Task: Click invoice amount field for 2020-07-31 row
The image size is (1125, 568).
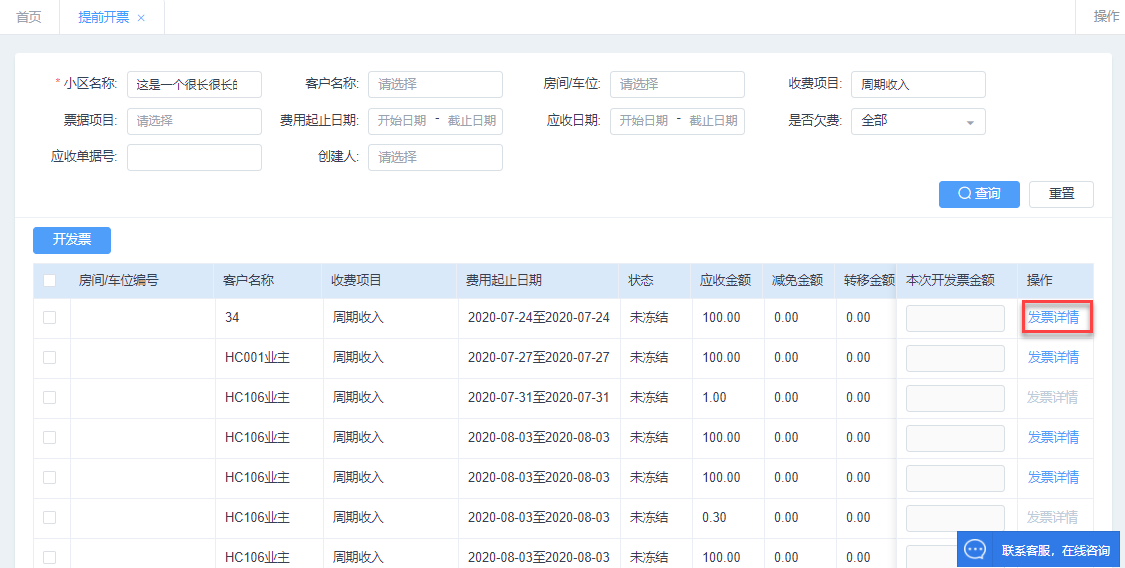Action: click(x=955, y=398)
